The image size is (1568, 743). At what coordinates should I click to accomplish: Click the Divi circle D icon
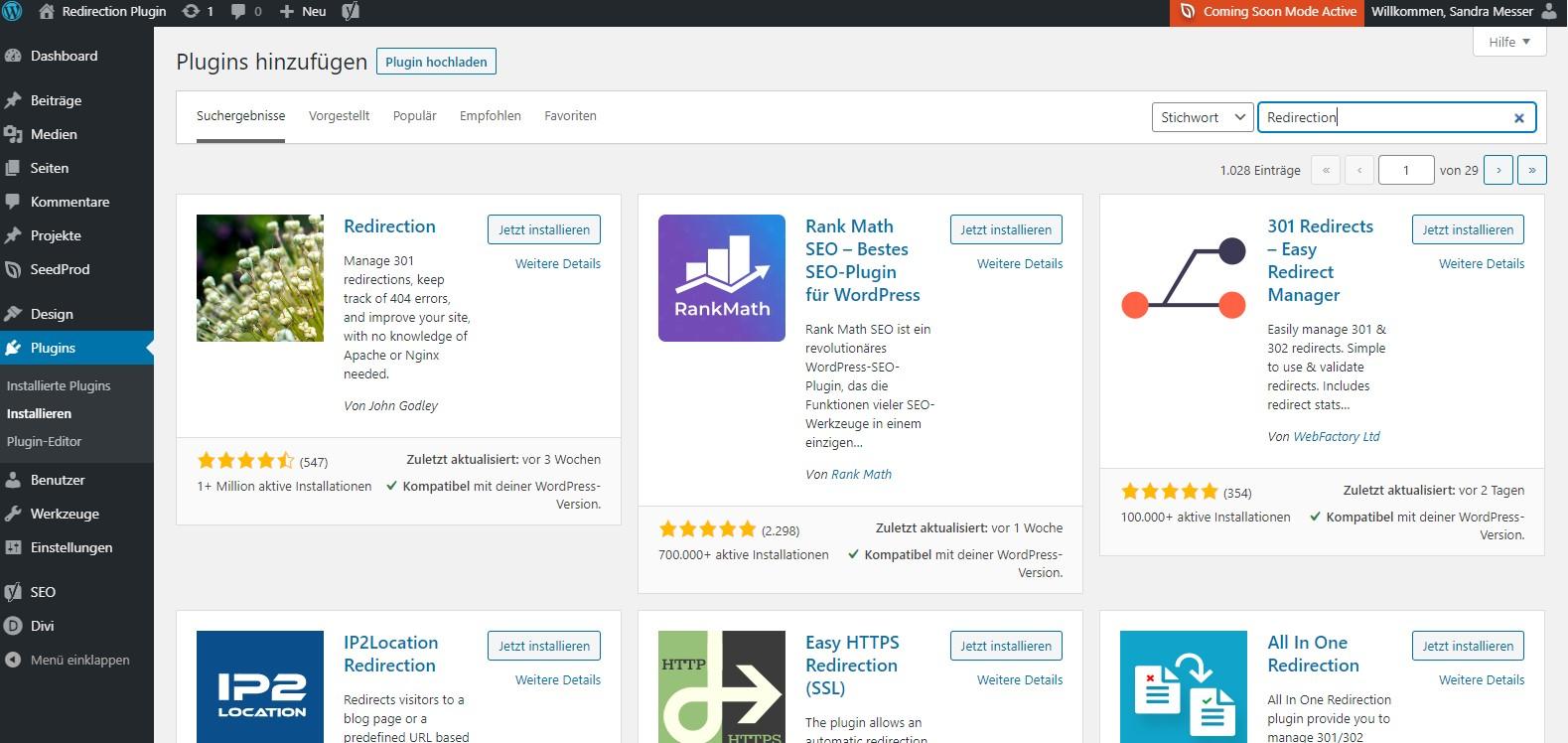click(13, 626)
